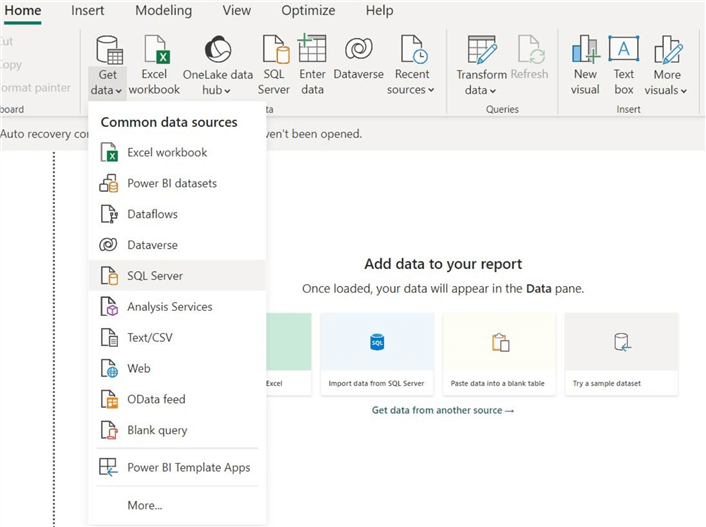Click the Format painter button
The width and height of the screenshot is (706, 527).
click(x=36, y=87)
